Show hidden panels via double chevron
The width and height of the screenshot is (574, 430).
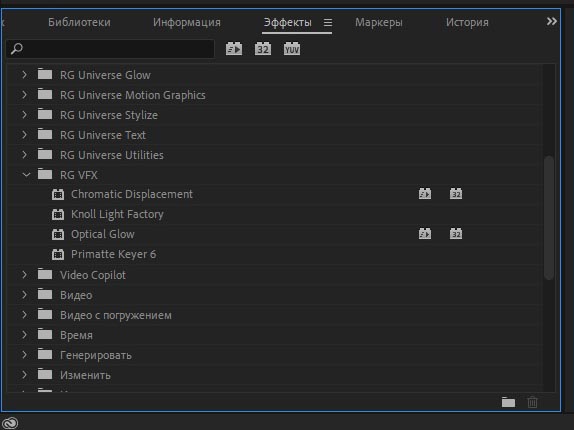(552, 21)
